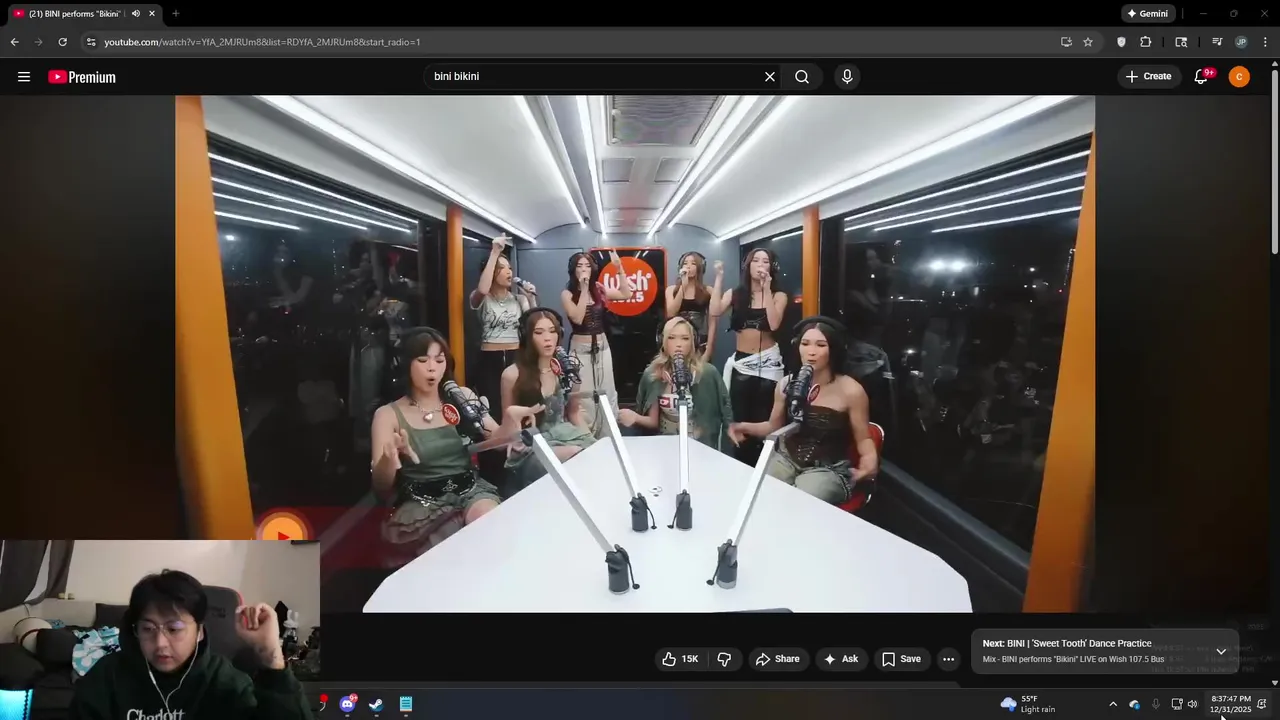Image resolution: width=1280 pixels, height=720 pixels.
Task: Dislike this video
Action: (724, 659)
